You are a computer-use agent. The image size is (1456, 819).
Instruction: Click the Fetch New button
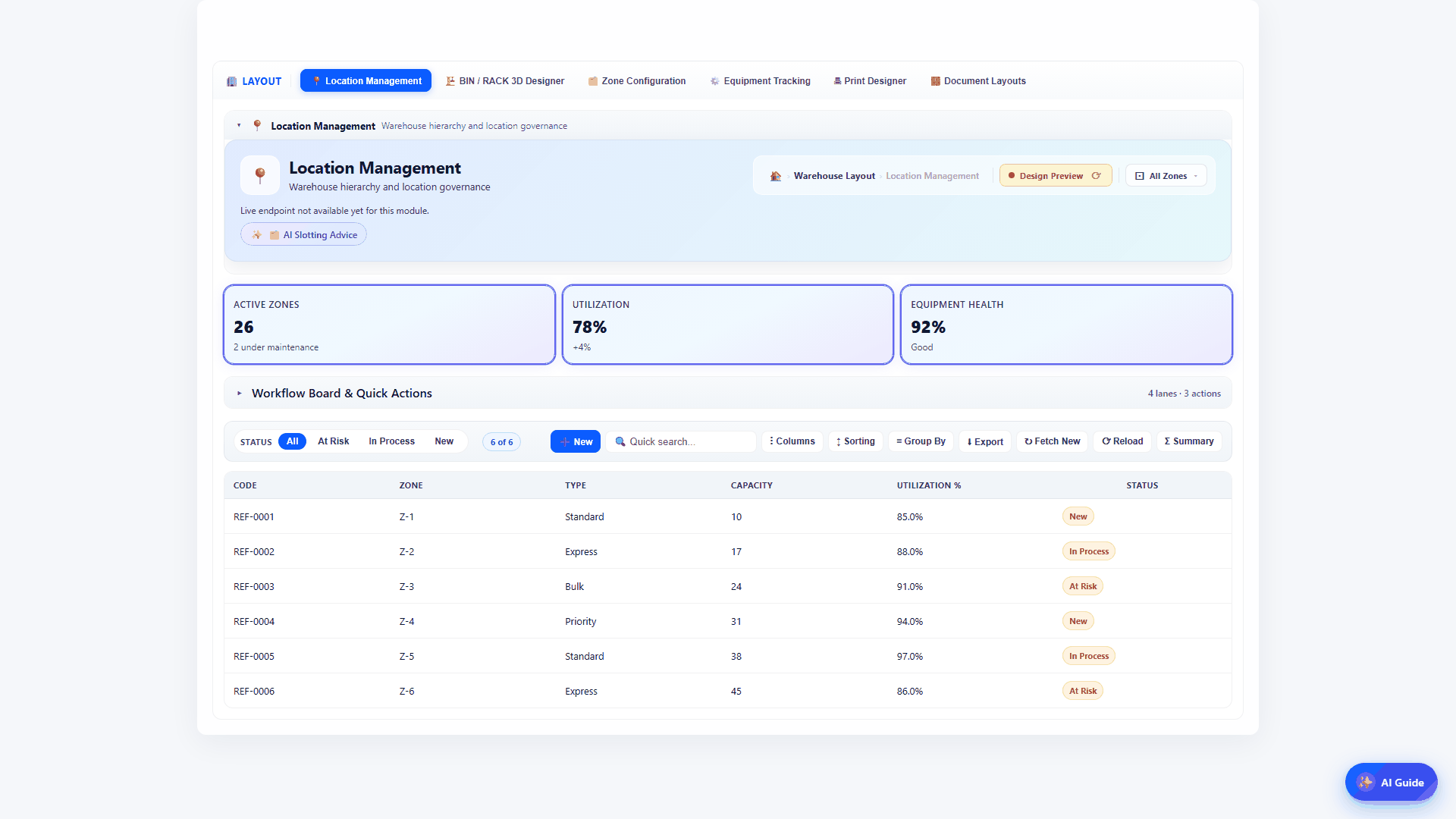pyautogui.click(x=1052, y=441)
